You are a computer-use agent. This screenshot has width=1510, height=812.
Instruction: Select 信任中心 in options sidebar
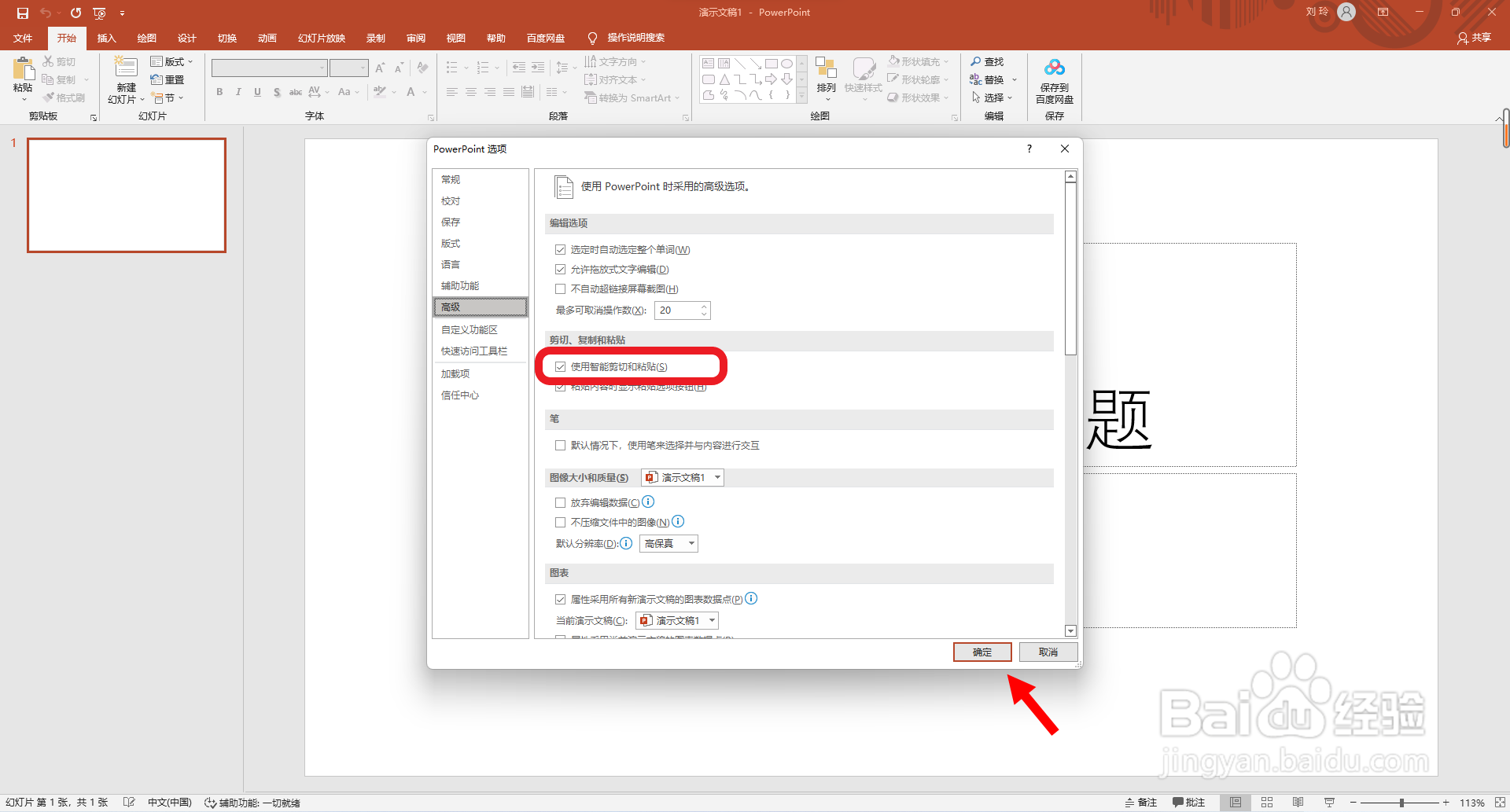(x=480, y=395)
